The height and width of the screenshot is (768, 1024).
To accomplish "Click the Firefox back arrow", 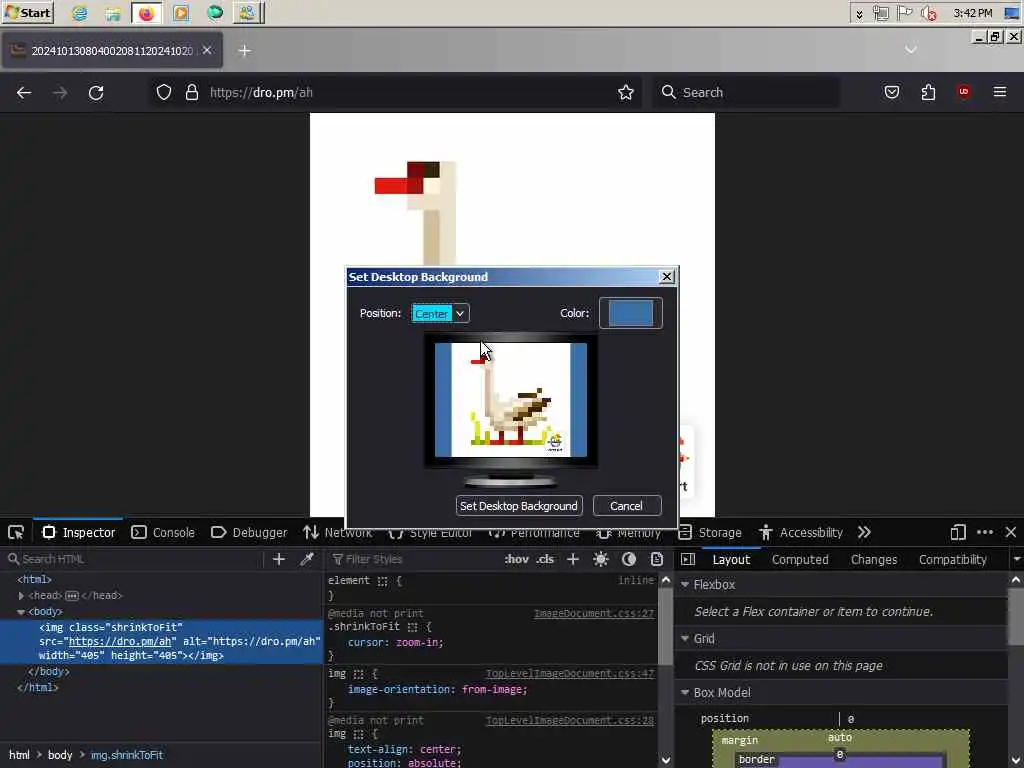I will [x=24, y=93].
